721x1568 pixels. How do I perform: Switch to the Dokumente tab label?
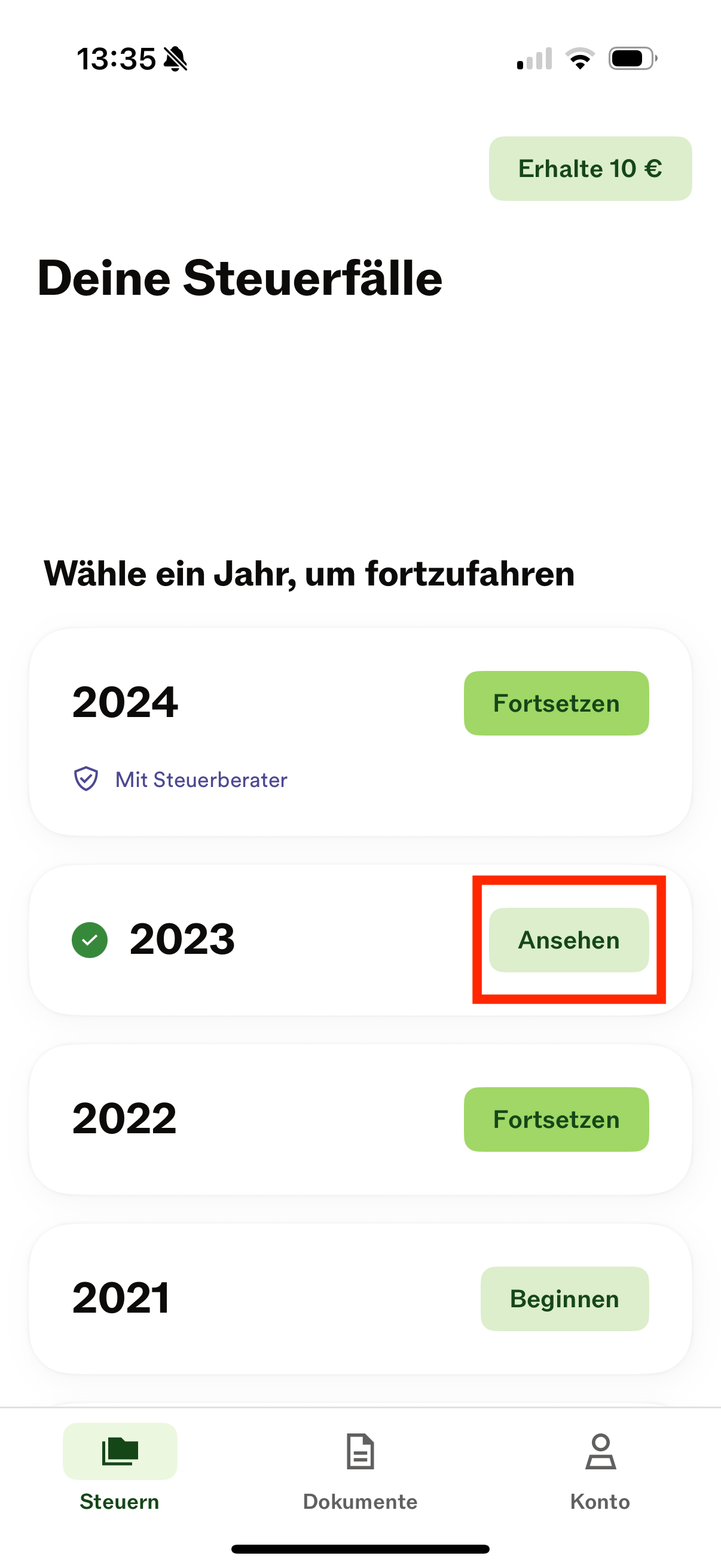click(x=360, y=1502)
